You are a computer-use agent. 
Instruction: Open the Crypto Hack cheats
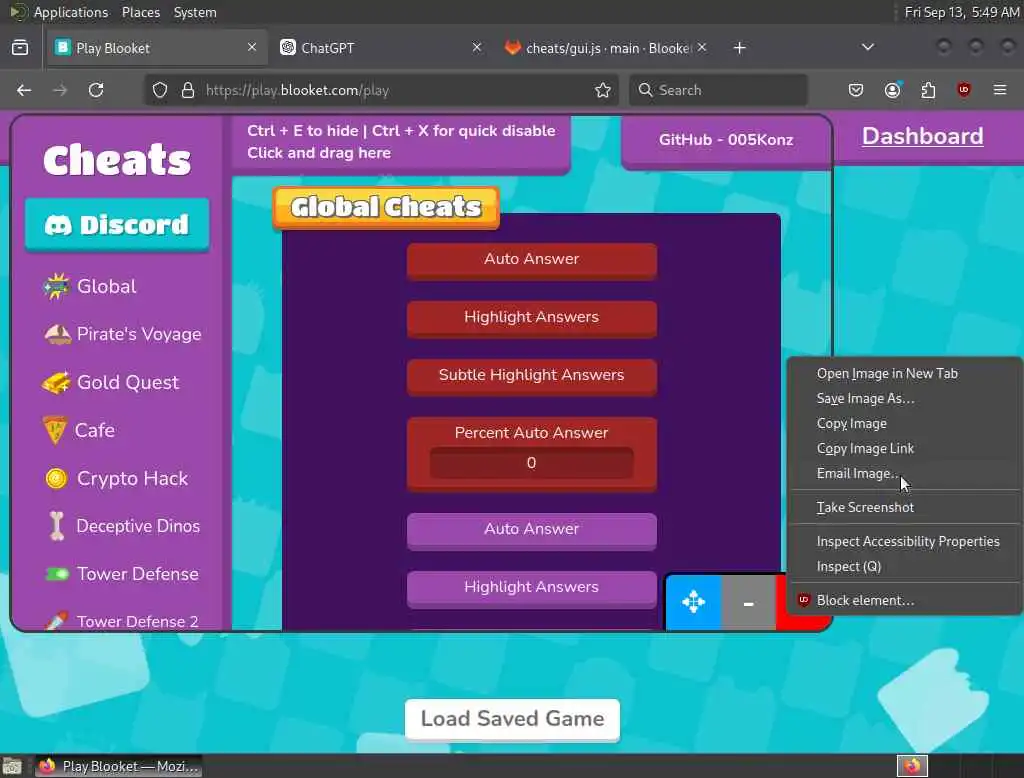116,479
